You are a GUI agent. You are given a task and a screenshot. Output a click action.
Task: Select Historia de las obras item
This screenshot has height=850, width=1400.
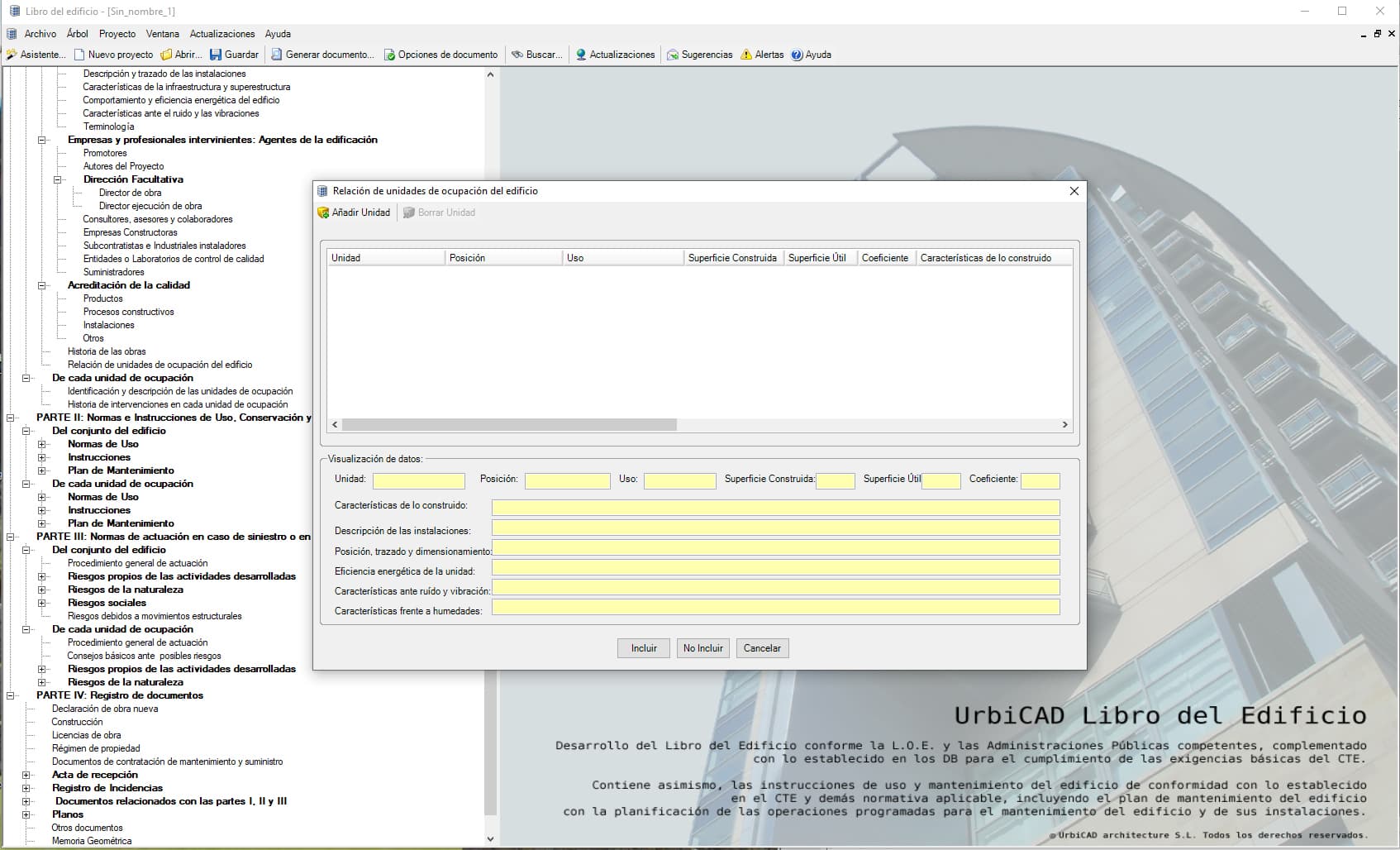[x=107, y=351]
